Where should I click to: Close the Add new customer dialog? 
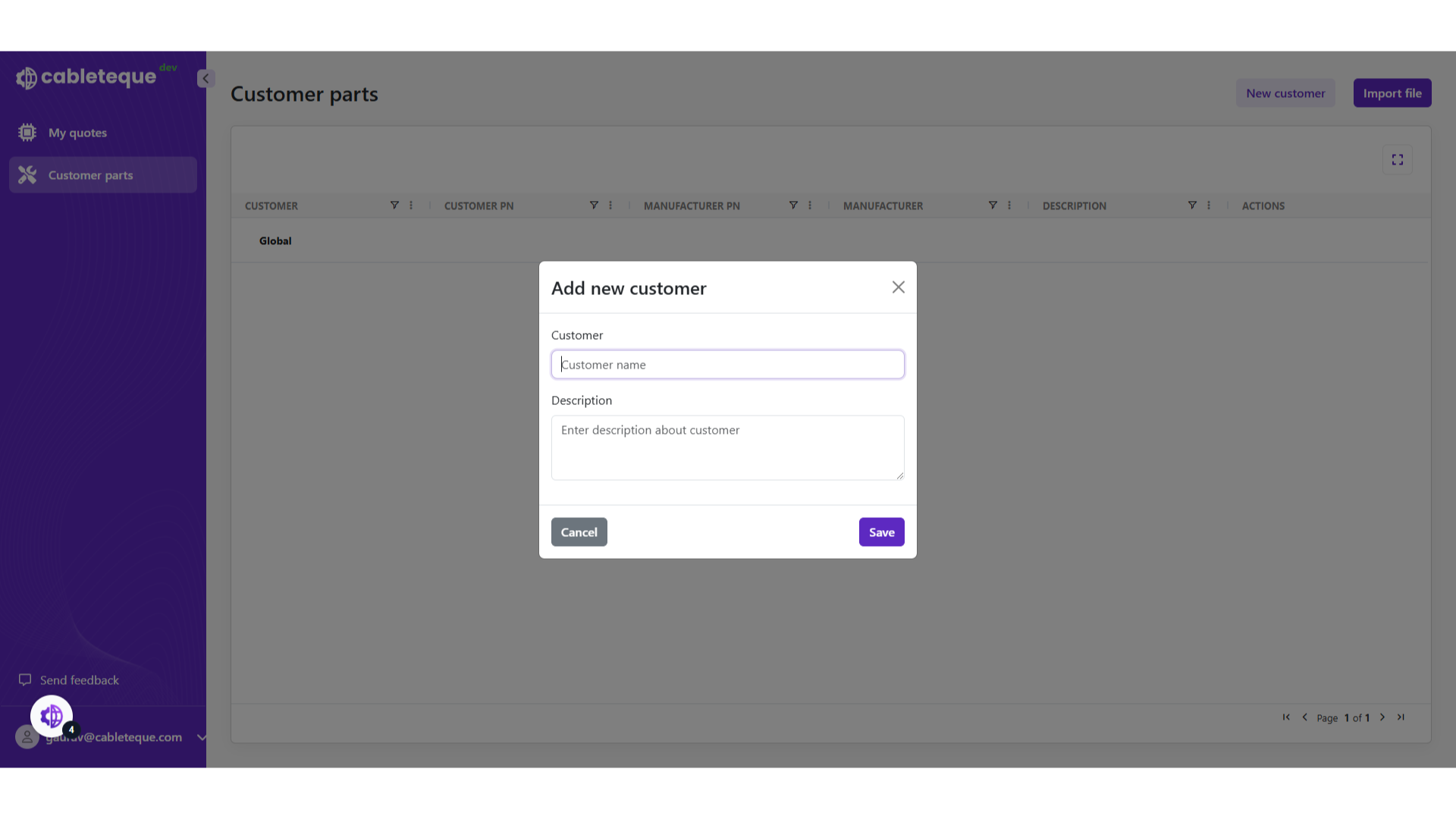(898, 287)
